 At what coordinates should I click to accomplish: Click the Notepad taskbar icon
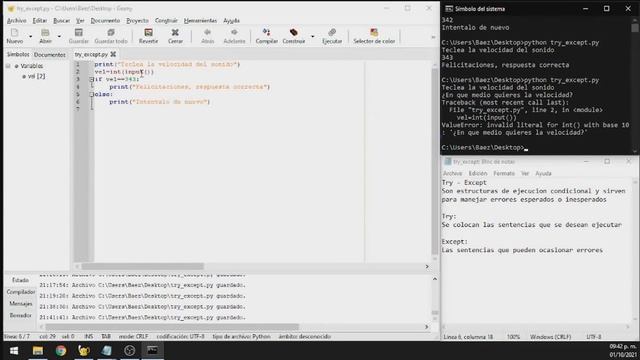[x=107, y=351]
